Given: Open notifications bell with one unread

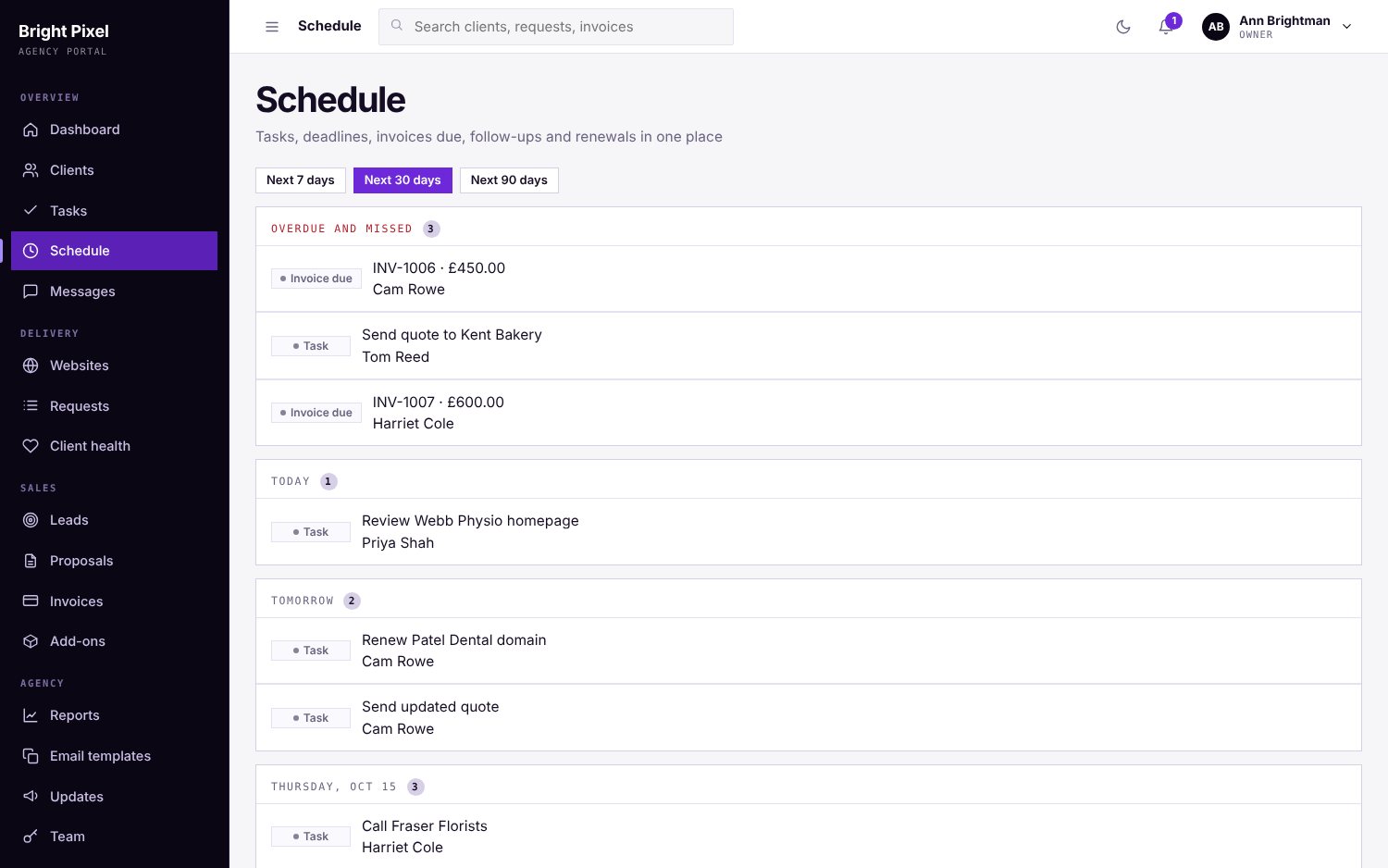Looking at the screenshot, I should point(1166,27).
